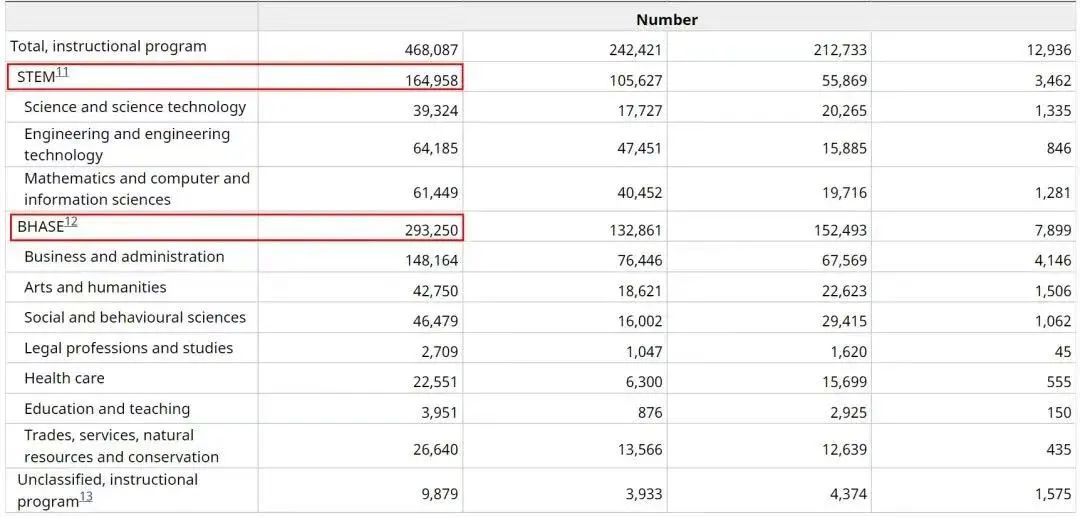
Task: Open footnote 13 after Unclassified instructional program
Action: 86,497
